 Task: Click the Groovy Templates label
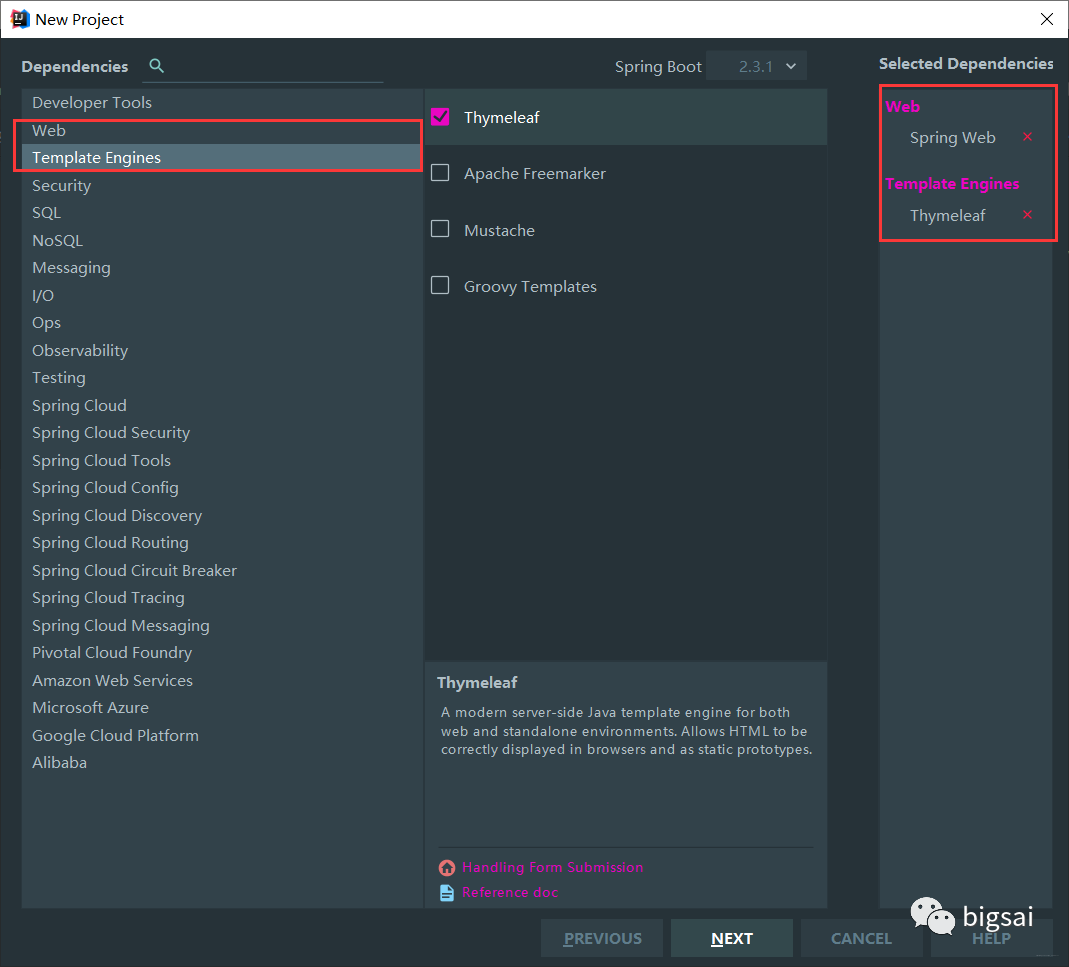530,287
